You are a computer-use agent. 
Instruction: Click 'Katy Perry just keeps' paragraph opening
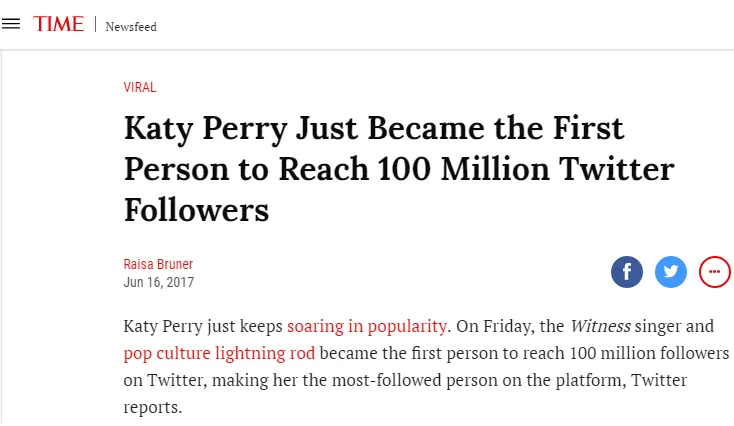pos(203,326)
